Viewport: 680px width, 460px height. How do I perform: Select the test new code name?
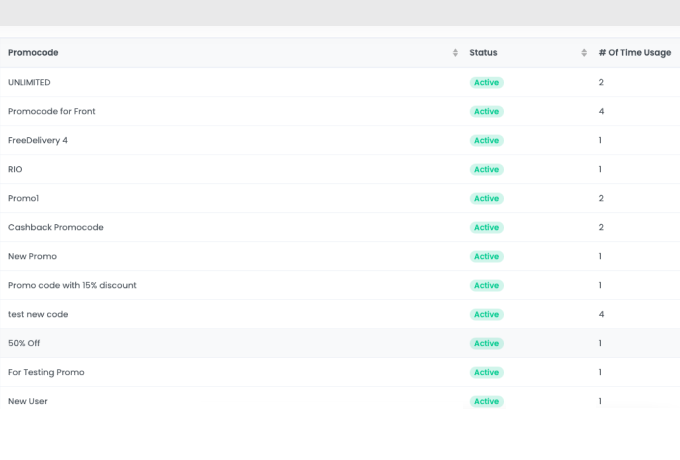click(38, 314)
